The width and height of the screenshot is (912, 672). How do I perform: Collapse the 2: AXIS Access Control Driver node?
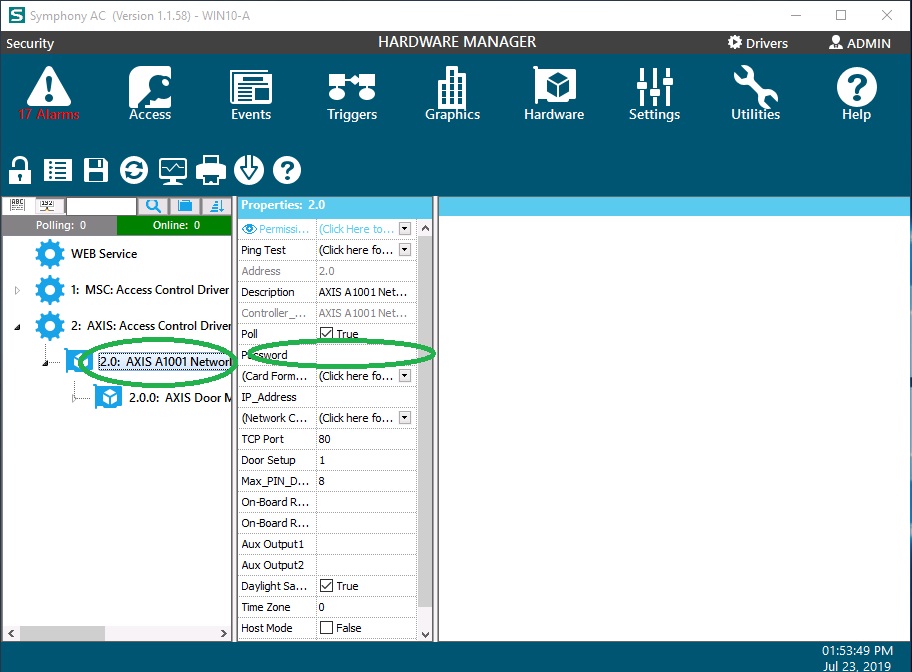[17, 327]
